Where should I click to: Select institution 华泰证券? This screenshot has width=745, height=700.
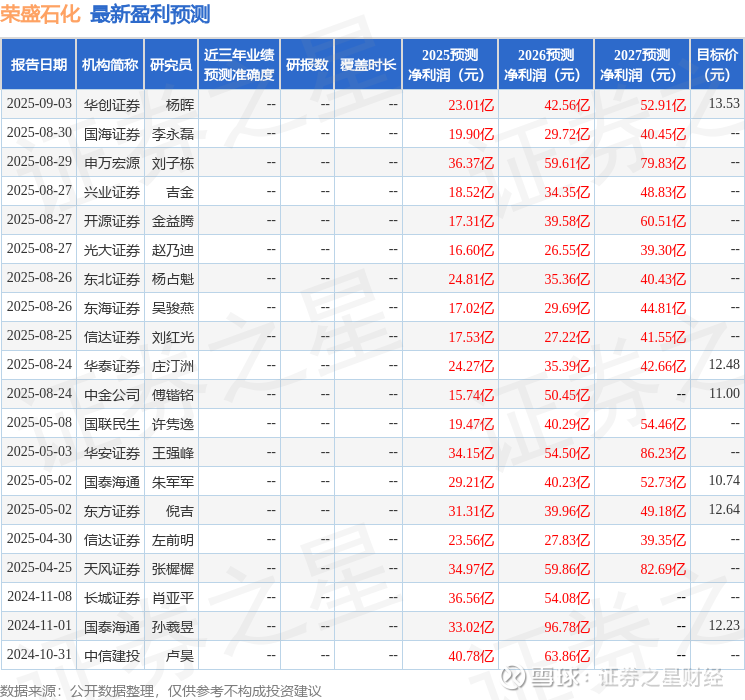112,366
